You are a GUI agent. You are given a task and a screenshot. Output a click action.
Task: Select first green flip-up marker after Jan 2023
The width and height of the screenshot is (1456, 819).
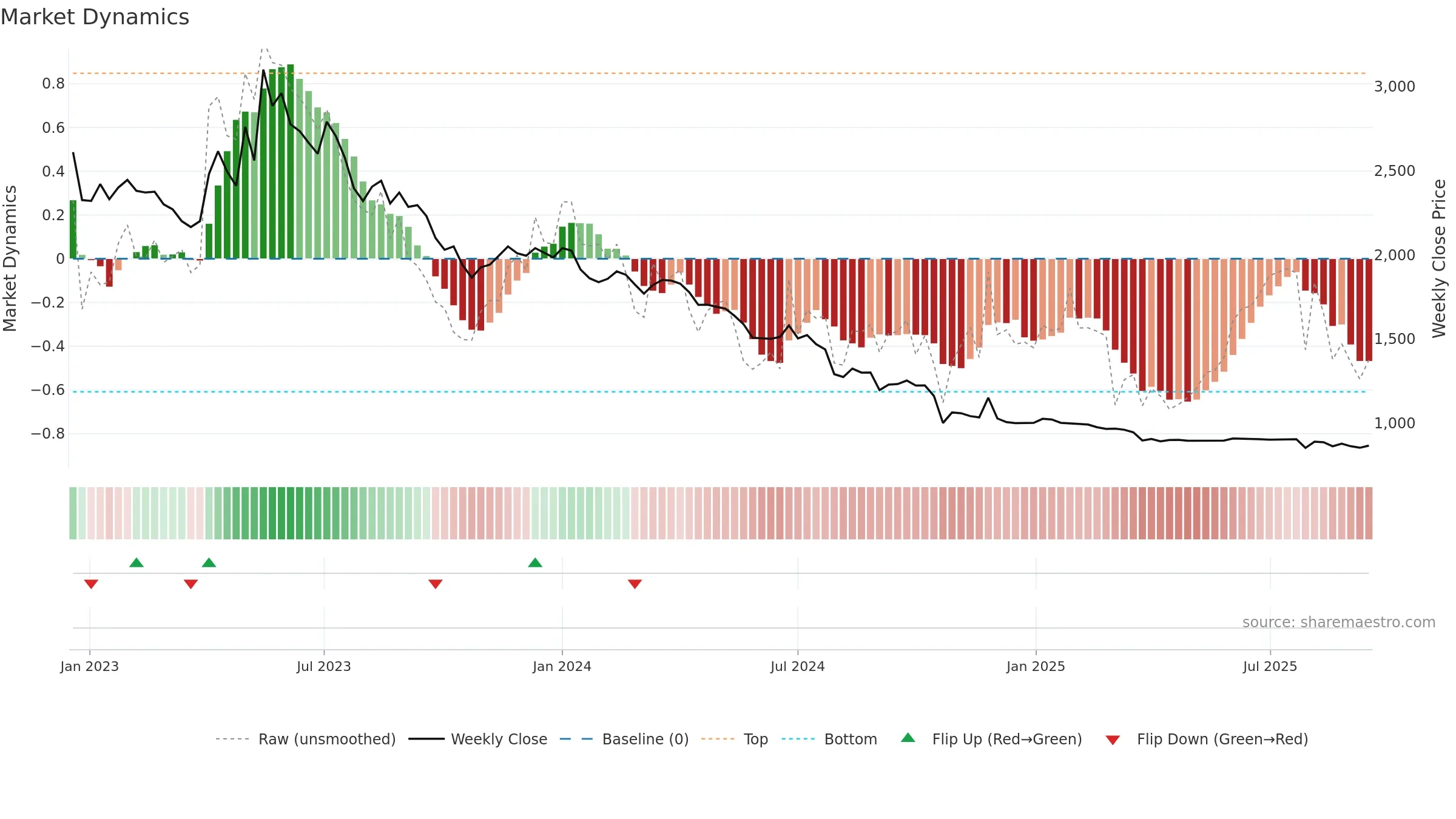pos(136,562)
